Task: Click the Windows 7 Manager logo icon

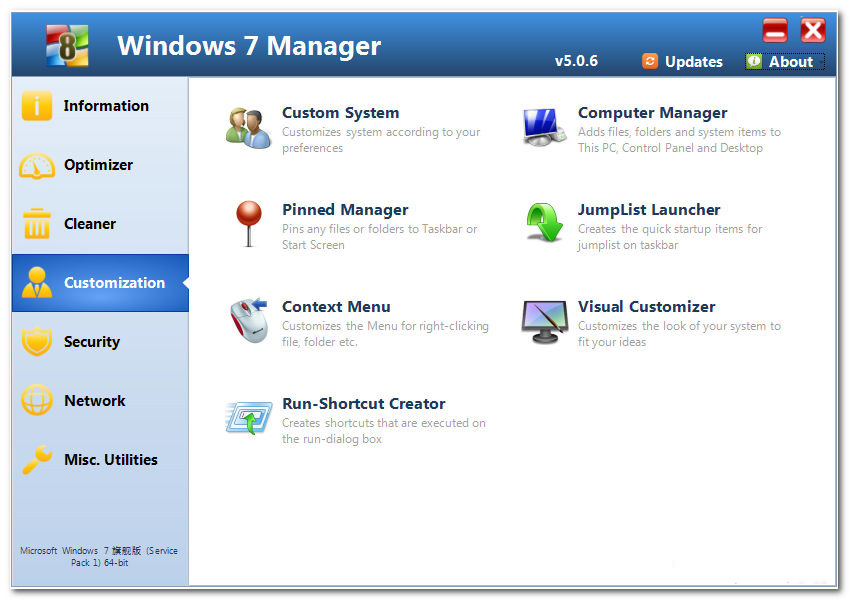Action: click(67, 45)
